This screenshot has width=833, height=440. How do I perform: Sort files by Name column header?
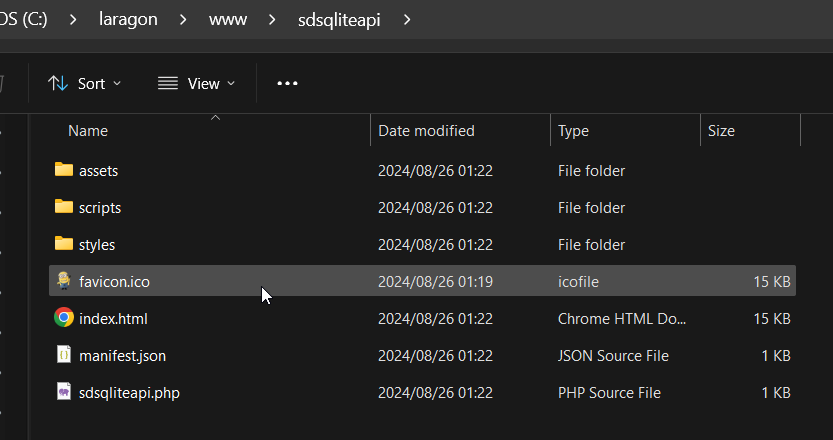(88, 131)
